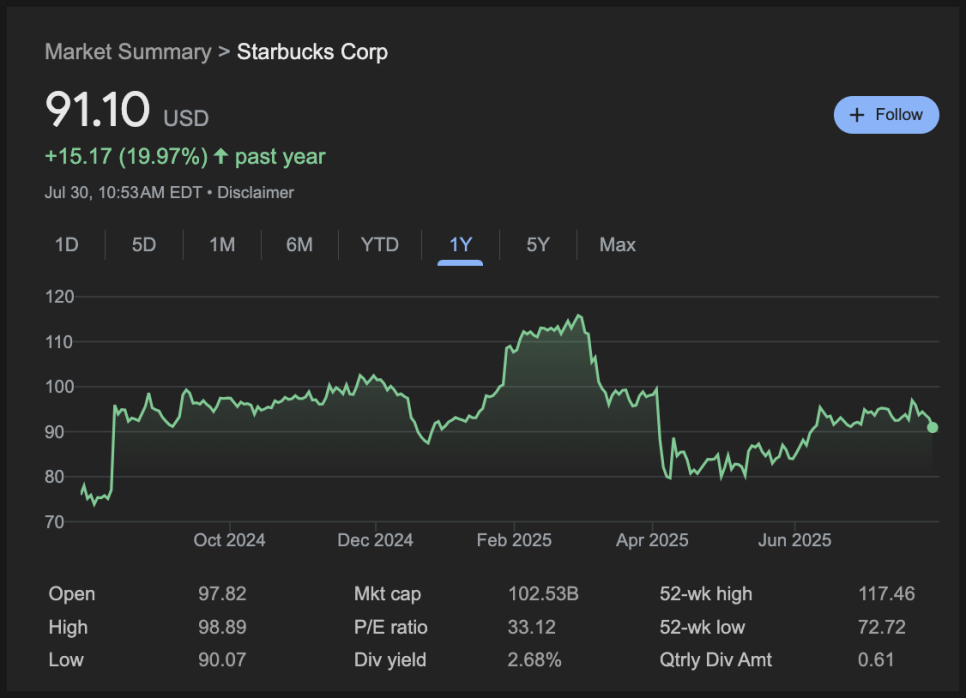Click the Div yield value 2.68%
This screenshot has width=966, height=698.
tap(534, 660)
